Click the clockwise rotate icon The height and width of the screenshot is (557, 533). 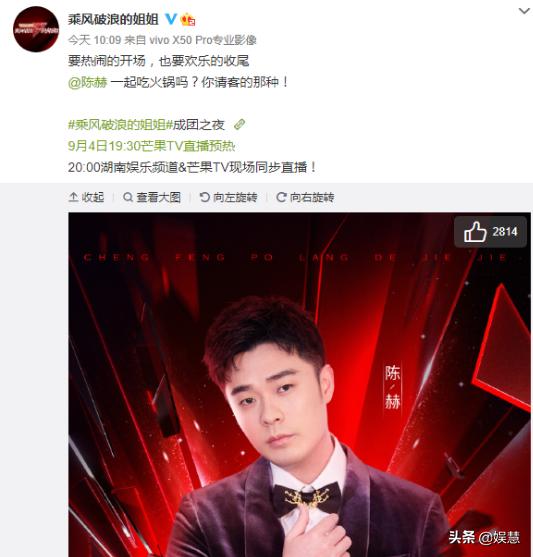click(281, 197)
